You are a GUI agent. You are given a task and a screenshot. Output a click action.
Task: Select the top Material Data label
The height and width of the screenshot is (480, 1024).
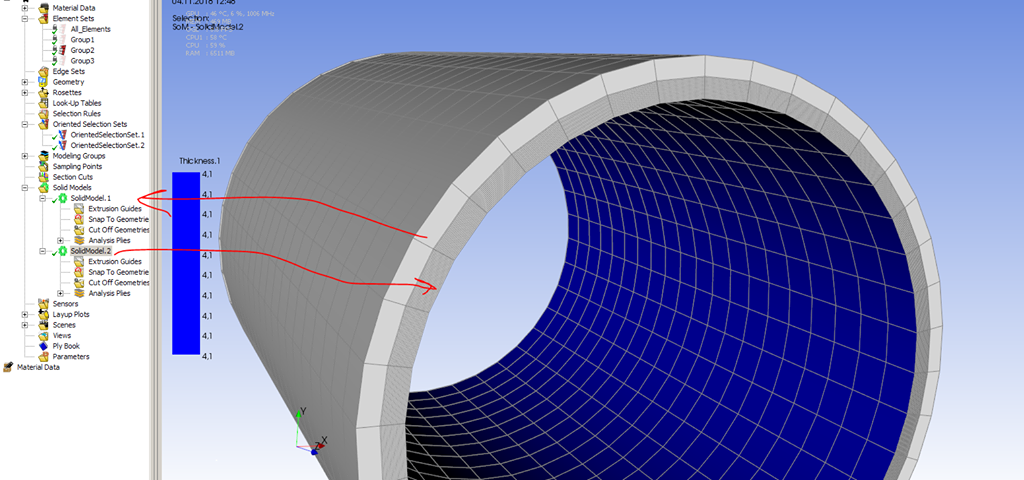click(x=73, y=8)
